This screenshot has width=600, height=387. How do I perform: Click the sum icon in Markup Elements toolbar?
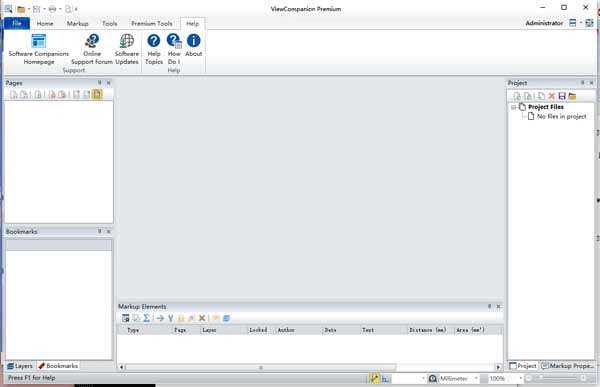147,318
